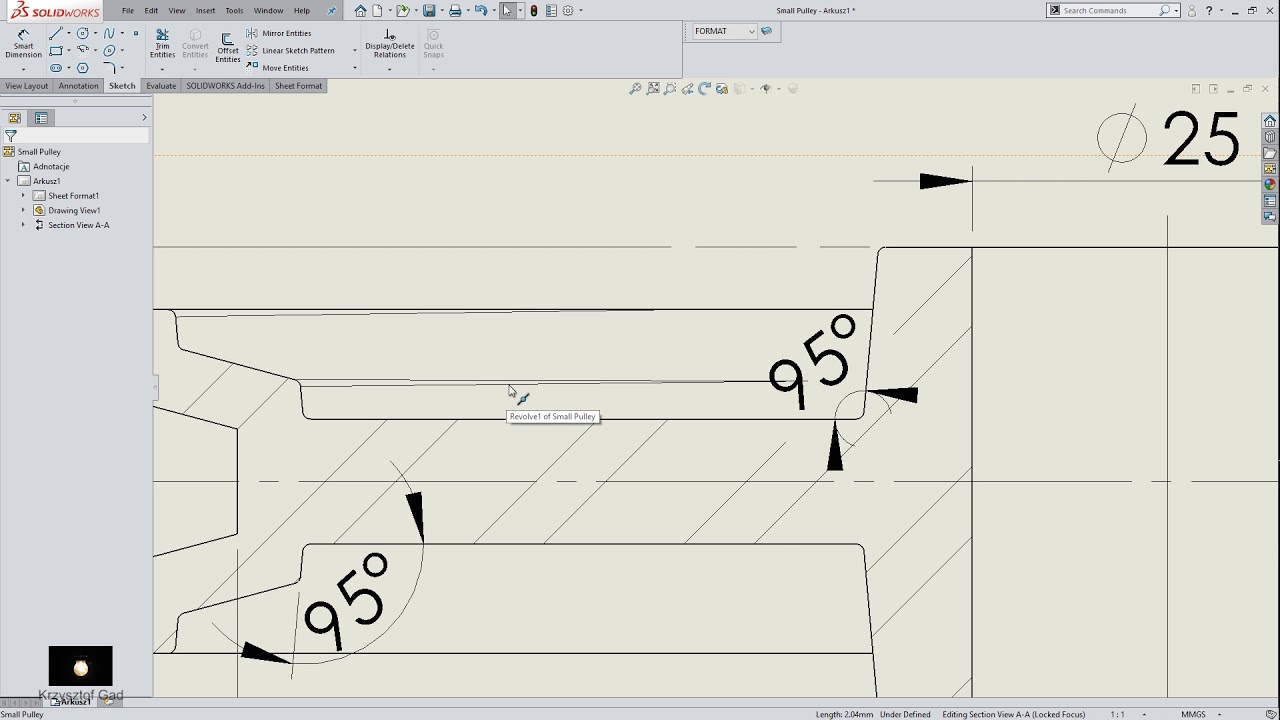
Task: Switch to the Evaluate tab
Action: click(161, 86)
